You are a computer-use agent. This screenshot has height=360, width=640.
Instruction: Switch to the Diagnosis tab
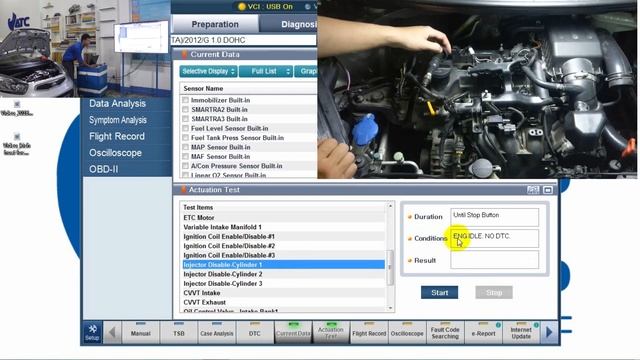pyautogui.click(x=289, y=24)
